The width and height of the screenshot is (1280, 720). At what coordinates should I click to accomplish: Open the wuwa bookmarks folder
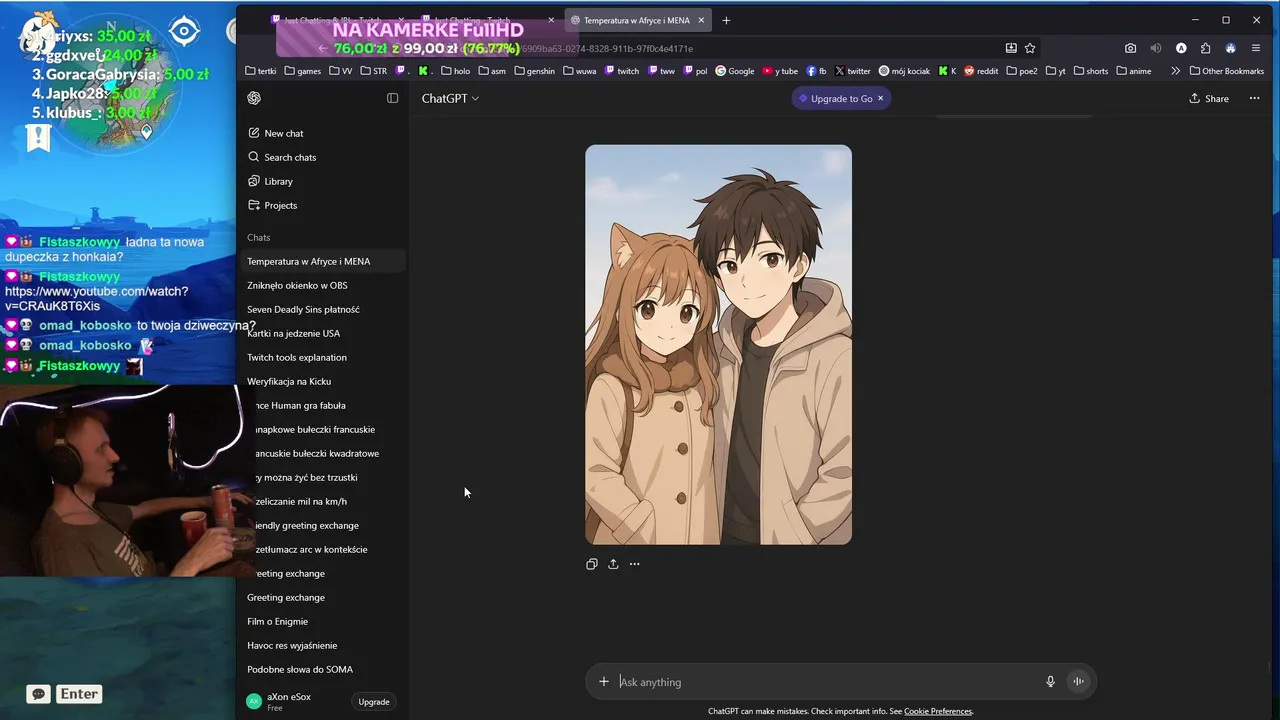(579, 71)
